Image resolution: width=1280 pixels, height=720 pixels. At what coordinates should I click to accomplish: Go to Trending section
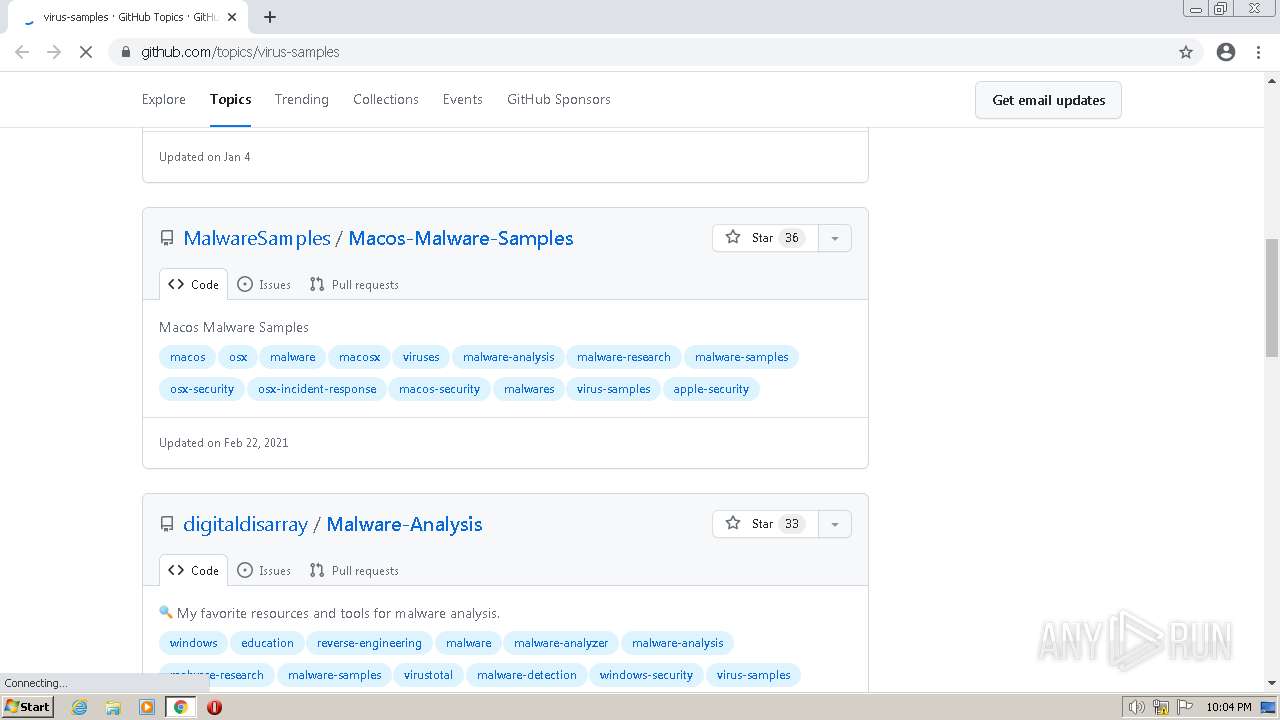pyautogui.click(x=302, y=99)
